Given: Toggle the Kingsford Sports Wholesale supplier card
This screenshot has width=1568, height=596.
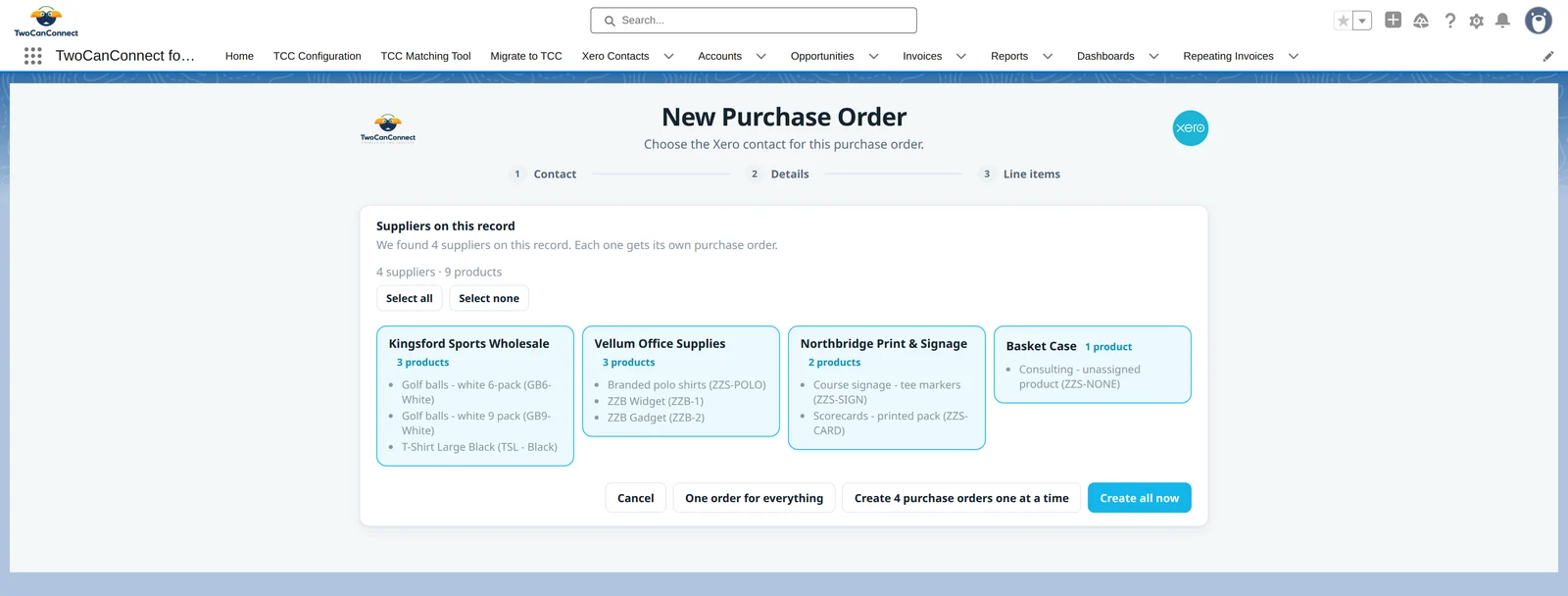Looking at the screenshot, I should point(475,396).
